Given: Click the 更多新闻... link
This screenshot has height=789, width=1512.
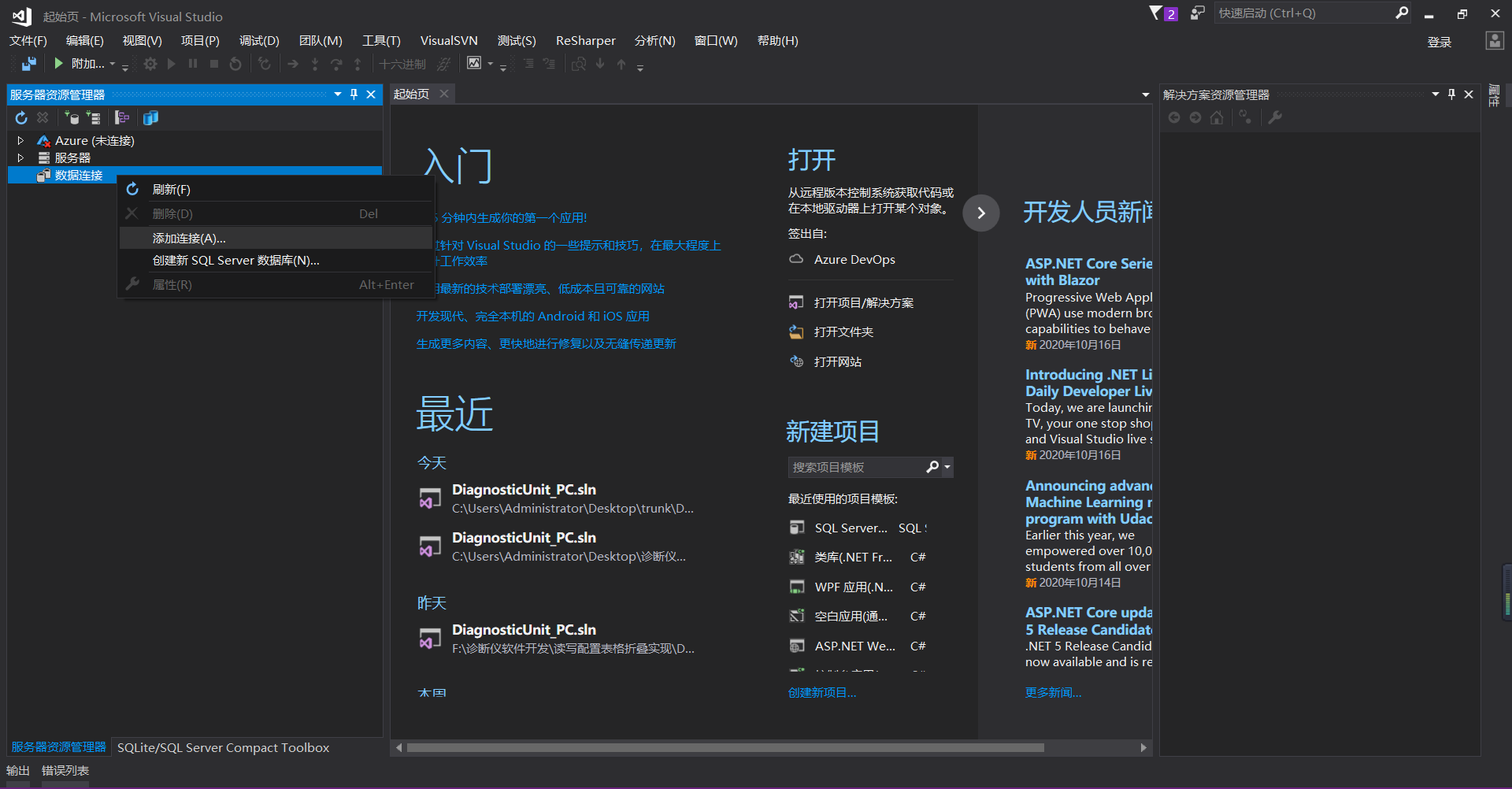Looking at the screenshot, I should point(1054,693).
